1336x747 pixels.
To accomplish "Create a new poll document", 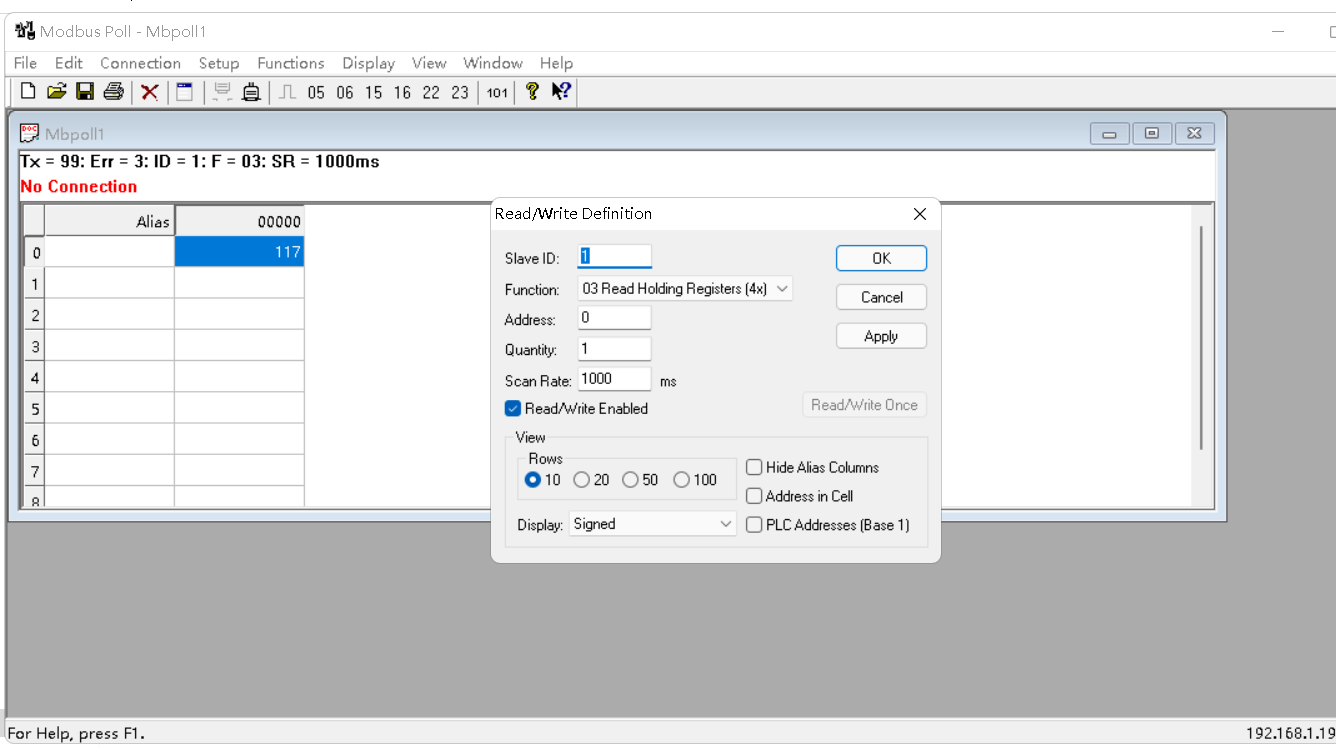I will [x=28, y=92].
